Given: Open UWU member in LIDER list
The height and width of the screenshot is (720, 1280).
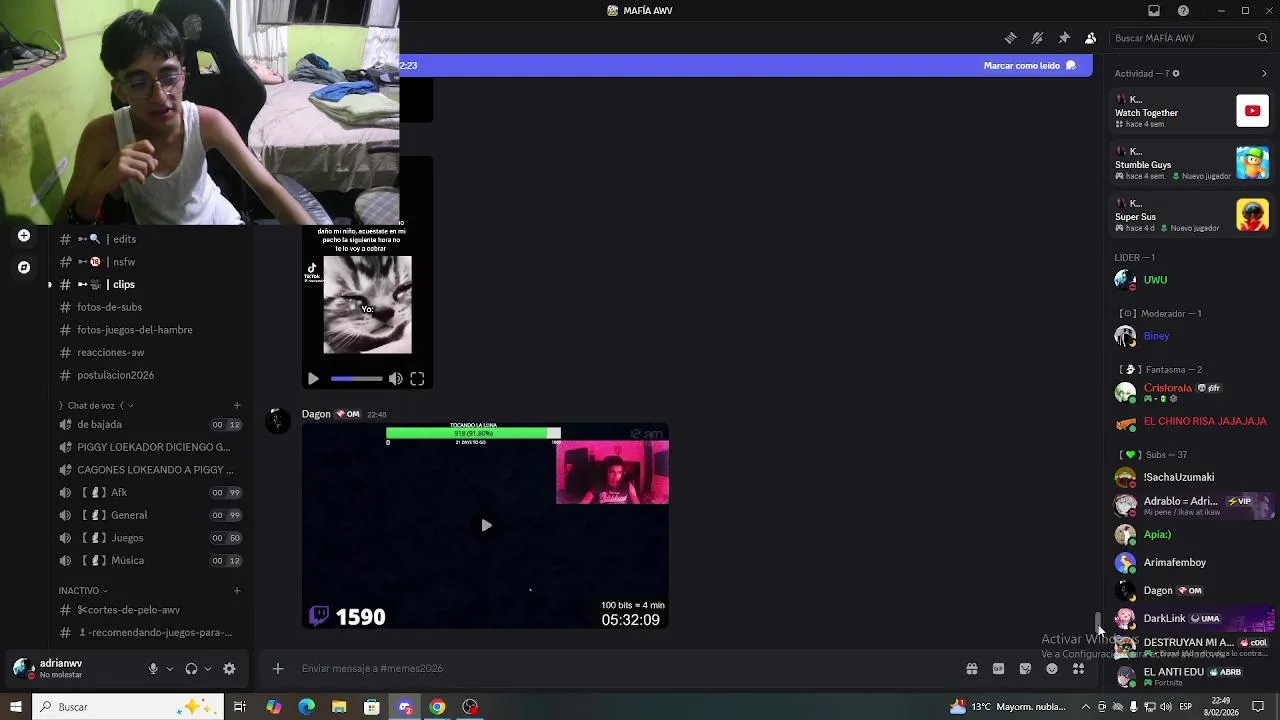Looking at the screenshot, I should pyautogui.click(x=1191, y=280).
